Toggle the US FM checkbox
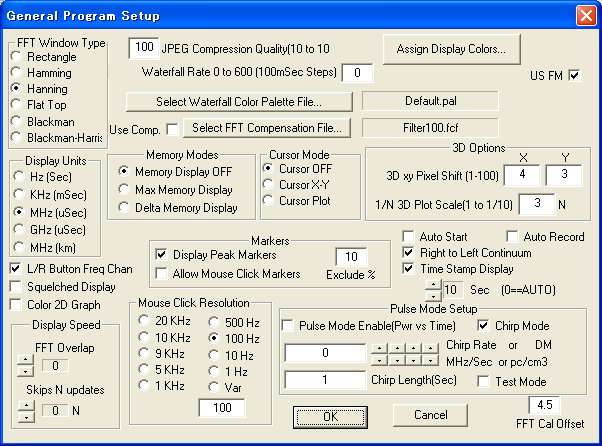602x446 pixels. tap(574, 75)
